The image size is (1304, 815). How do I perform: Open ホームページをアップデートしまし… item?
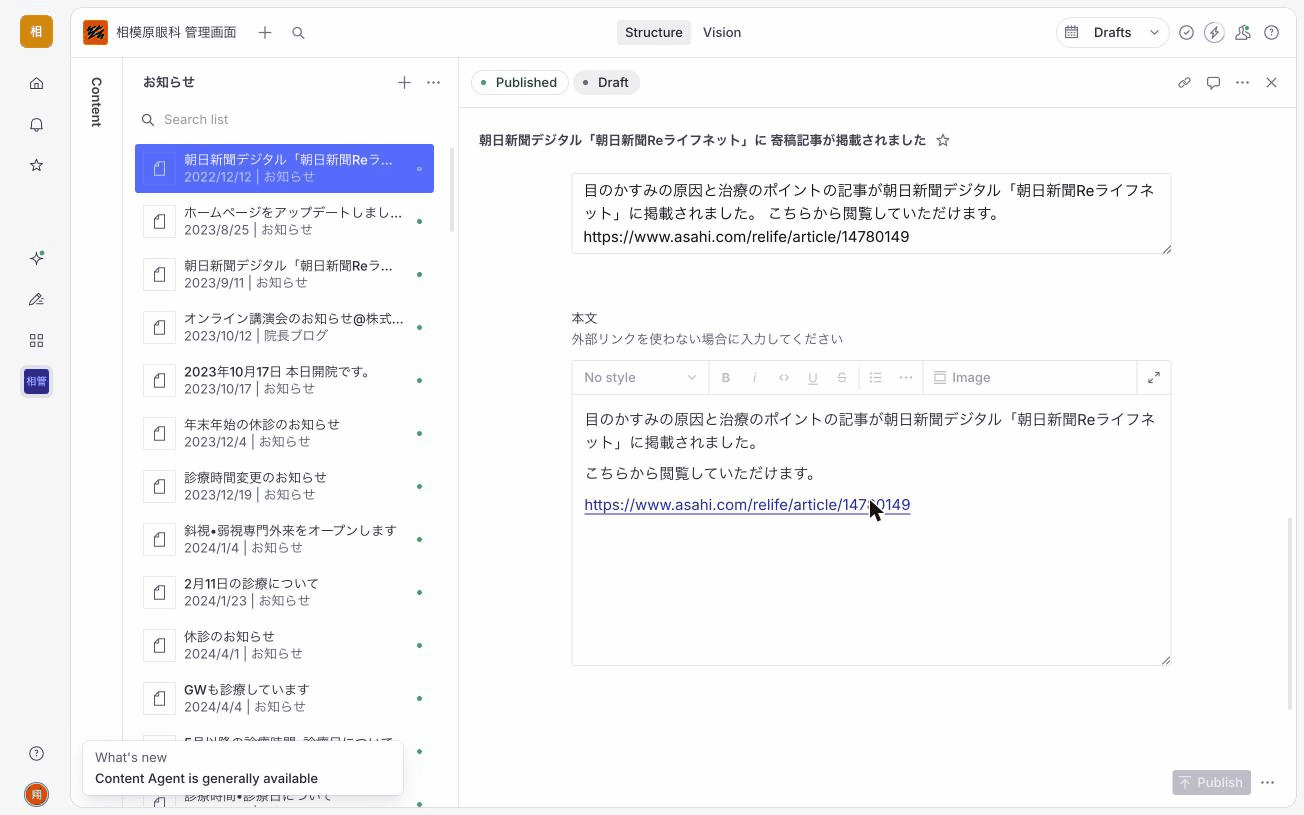coord(284,221)
